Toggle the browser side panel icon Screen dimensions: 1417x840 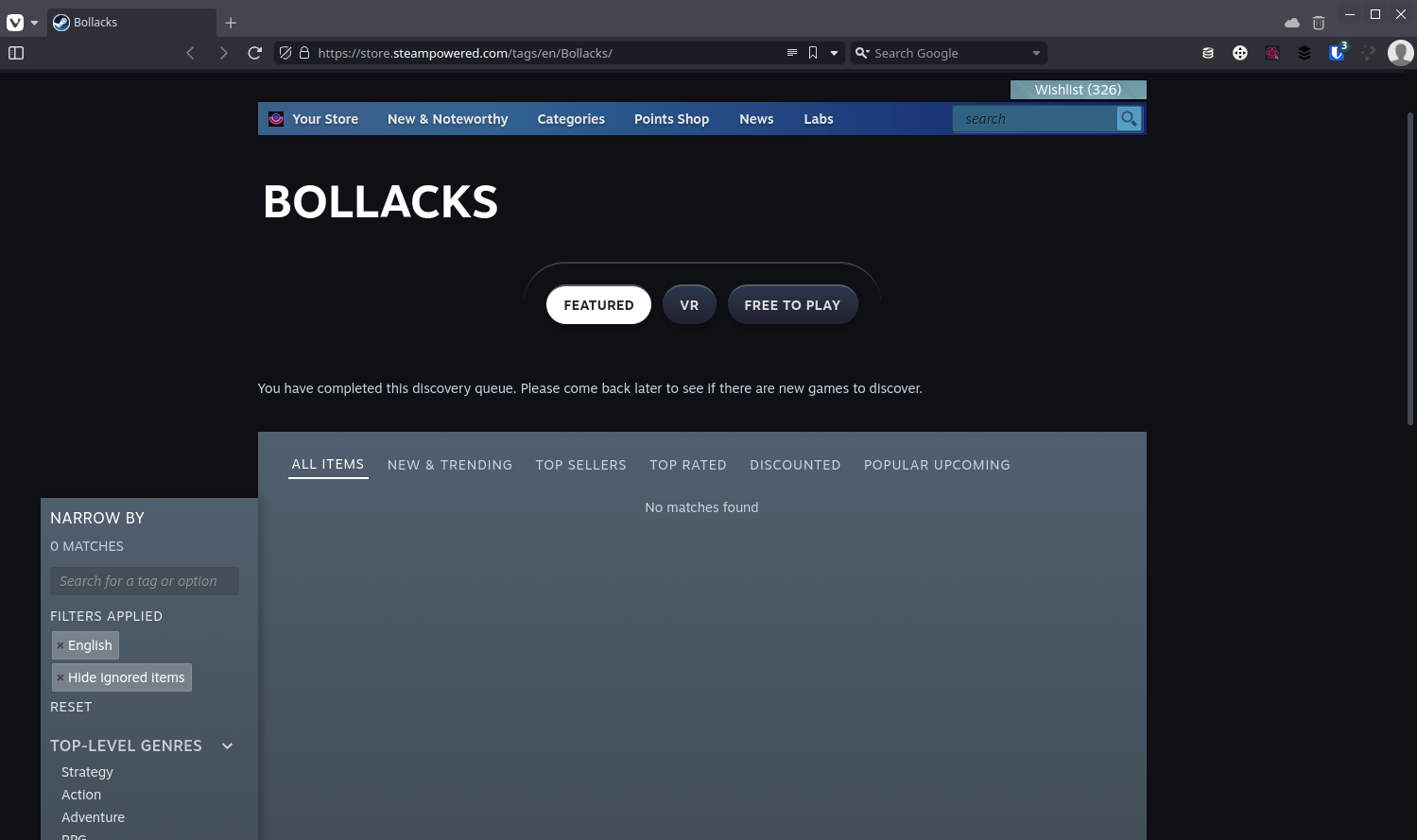click(x=16, y=53)
